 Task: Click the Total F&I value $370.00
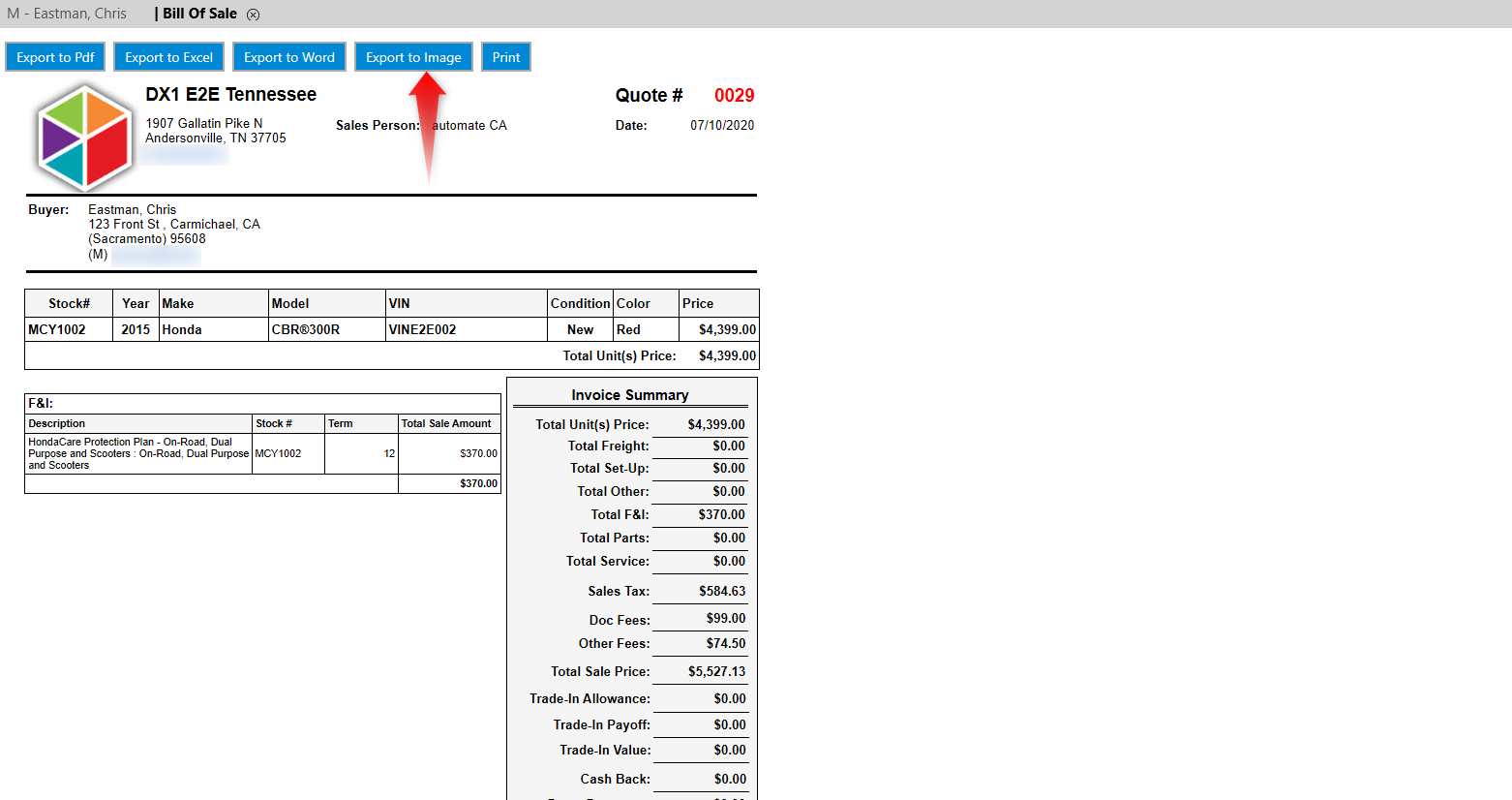pos(722,514)
